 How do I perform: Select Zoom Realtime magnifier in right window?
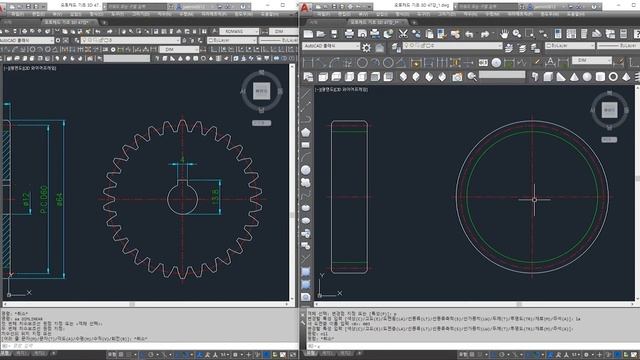coord(517,34)
